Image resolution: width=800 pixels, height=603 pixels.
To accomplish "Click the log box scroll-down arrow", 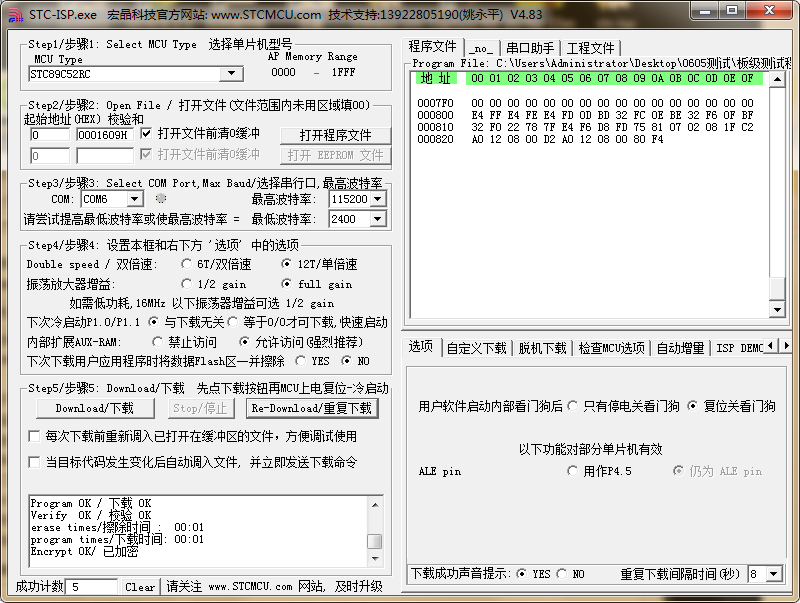I will pos(375,559).
